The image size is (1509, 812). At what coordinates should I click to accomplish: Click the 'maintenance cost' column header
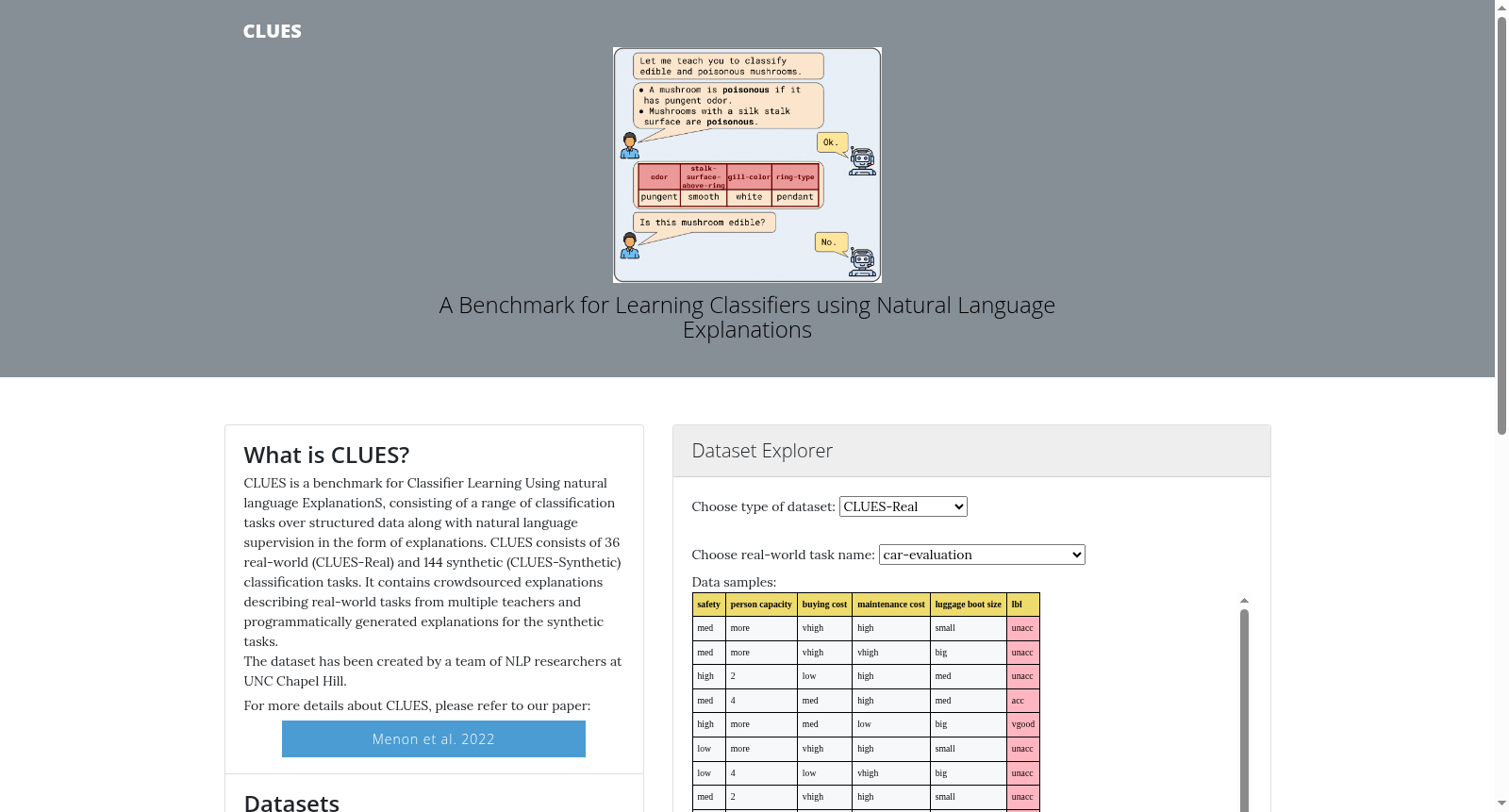coord(891,605)
